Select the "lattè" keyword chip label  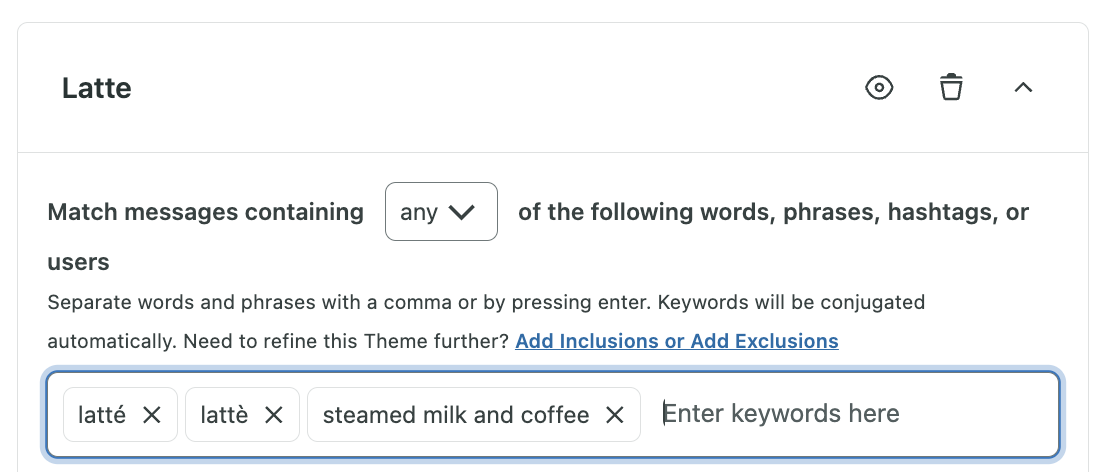pos(224,415)
